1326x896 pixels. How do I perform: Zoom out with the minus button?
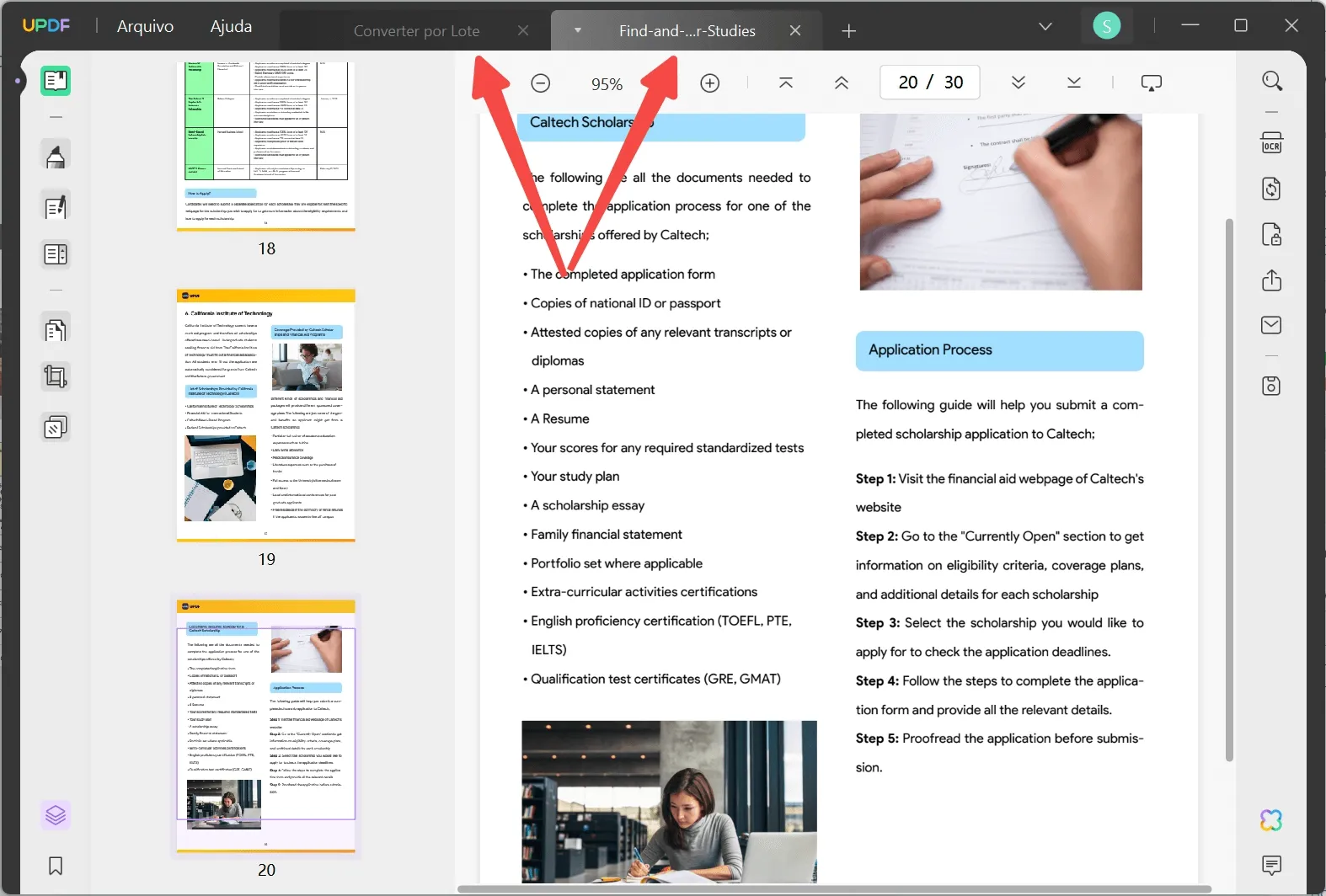pyautogui.click(x=541, y=83)
